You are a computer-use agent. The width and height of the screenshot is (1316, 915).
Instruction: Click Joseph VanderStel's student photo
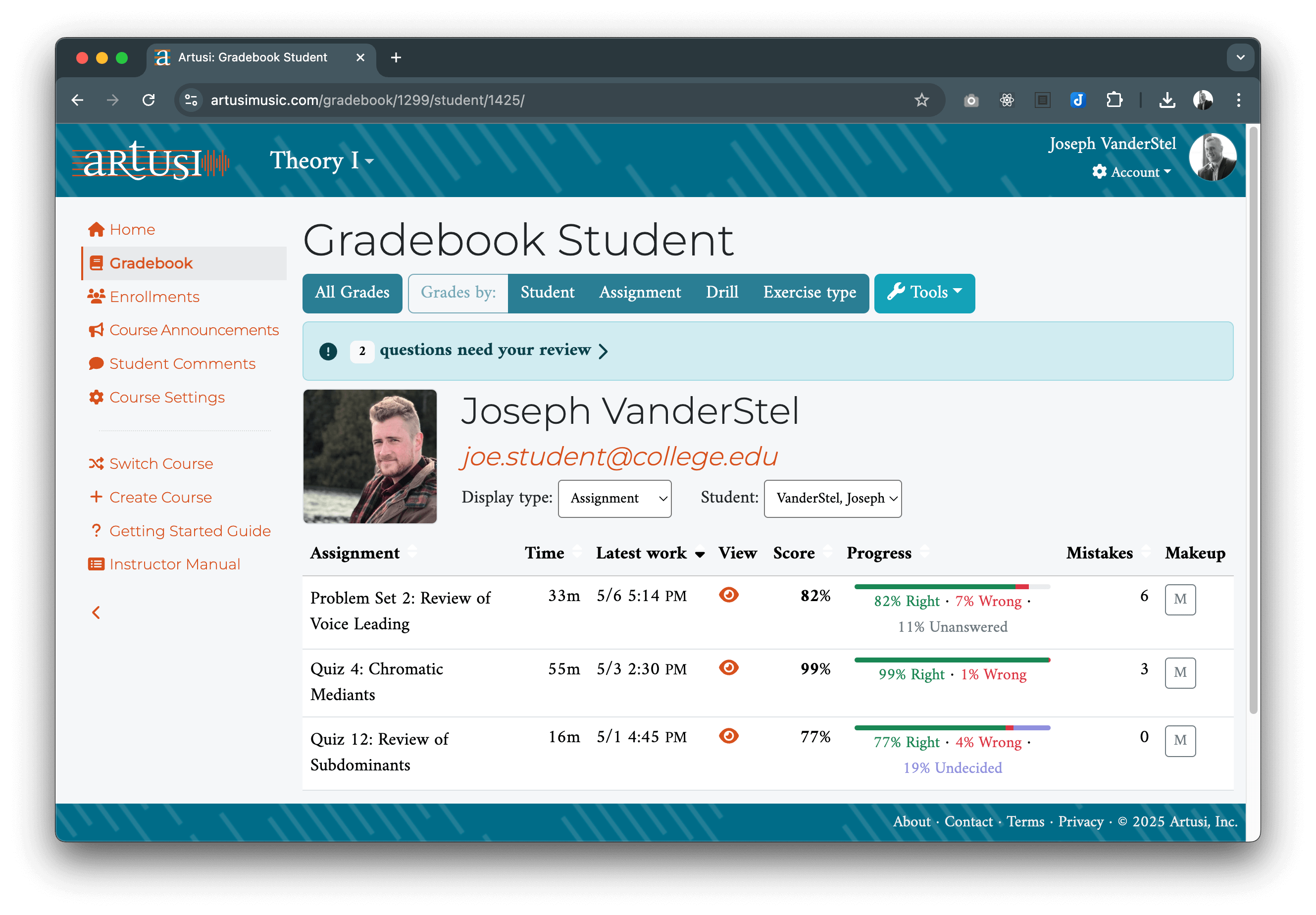click(x=370, y=457)
